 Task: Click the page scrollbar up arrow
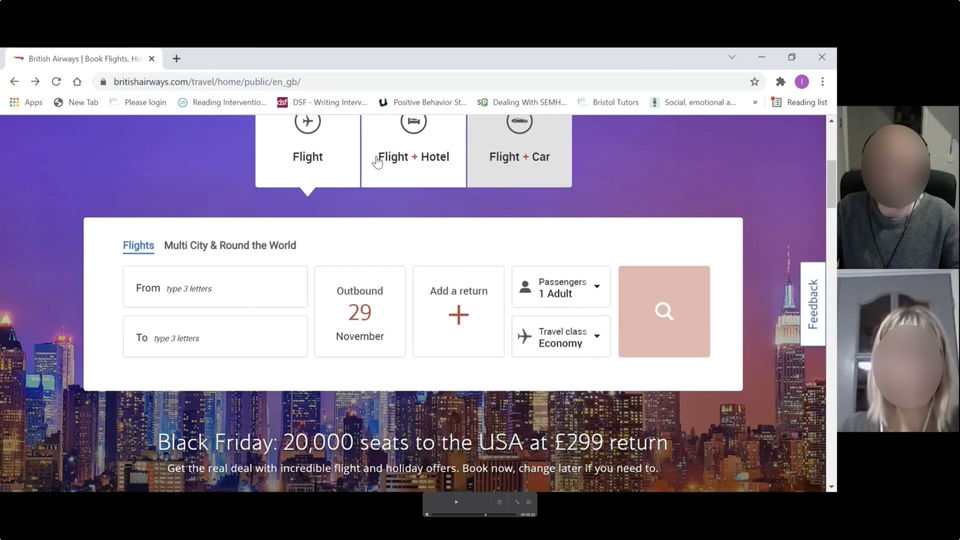[x=831, y=121]
